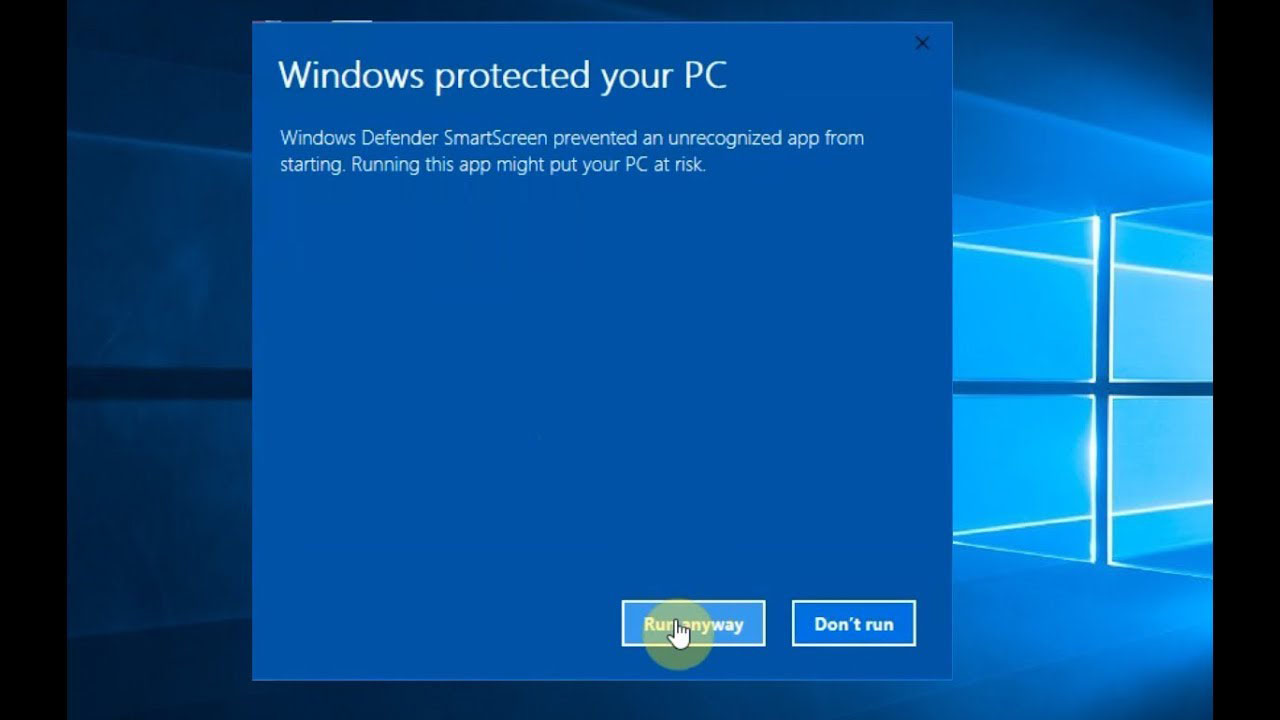Click the 'Windows protected your PC' heading

[x=502, y=75]
